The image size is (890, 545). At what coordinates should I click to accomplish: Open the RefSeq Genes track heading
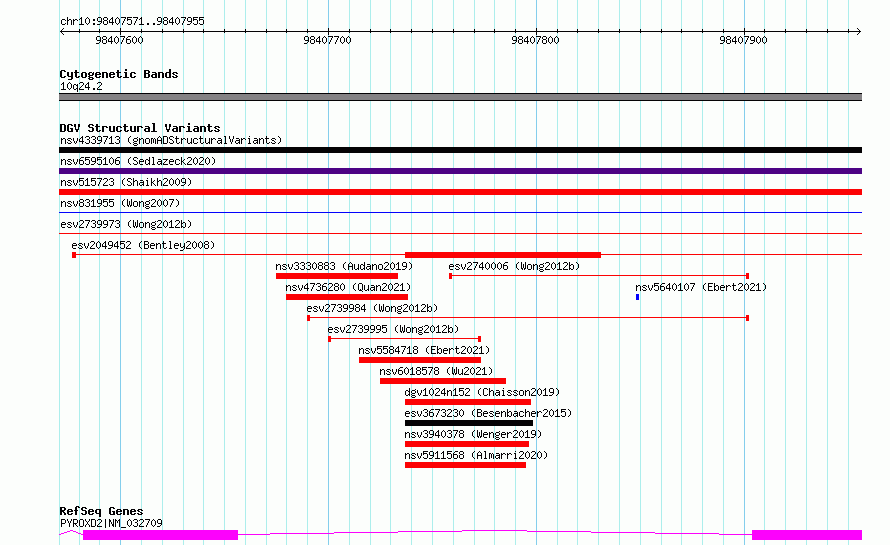click(x=101, y=511)
